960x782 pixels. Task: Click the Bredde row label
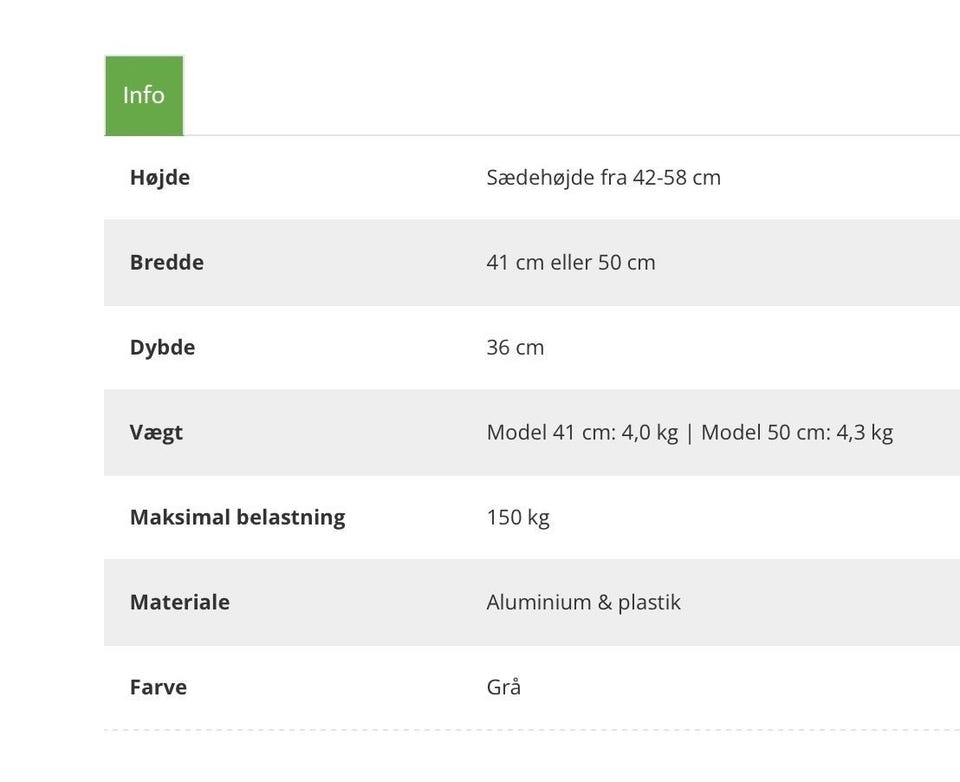[x=166, y=262]
